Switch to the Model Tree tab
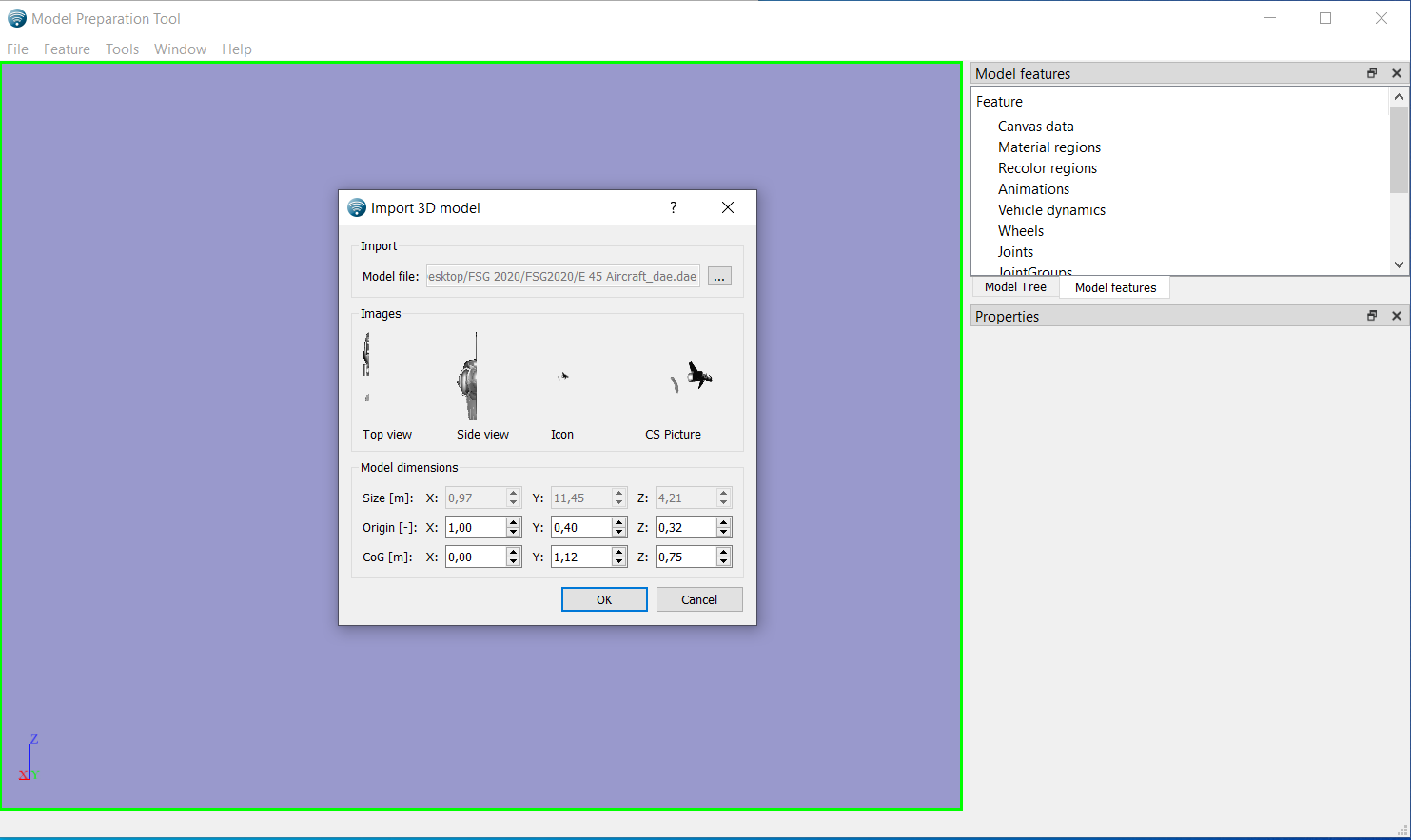 [x=1015, y=287]
